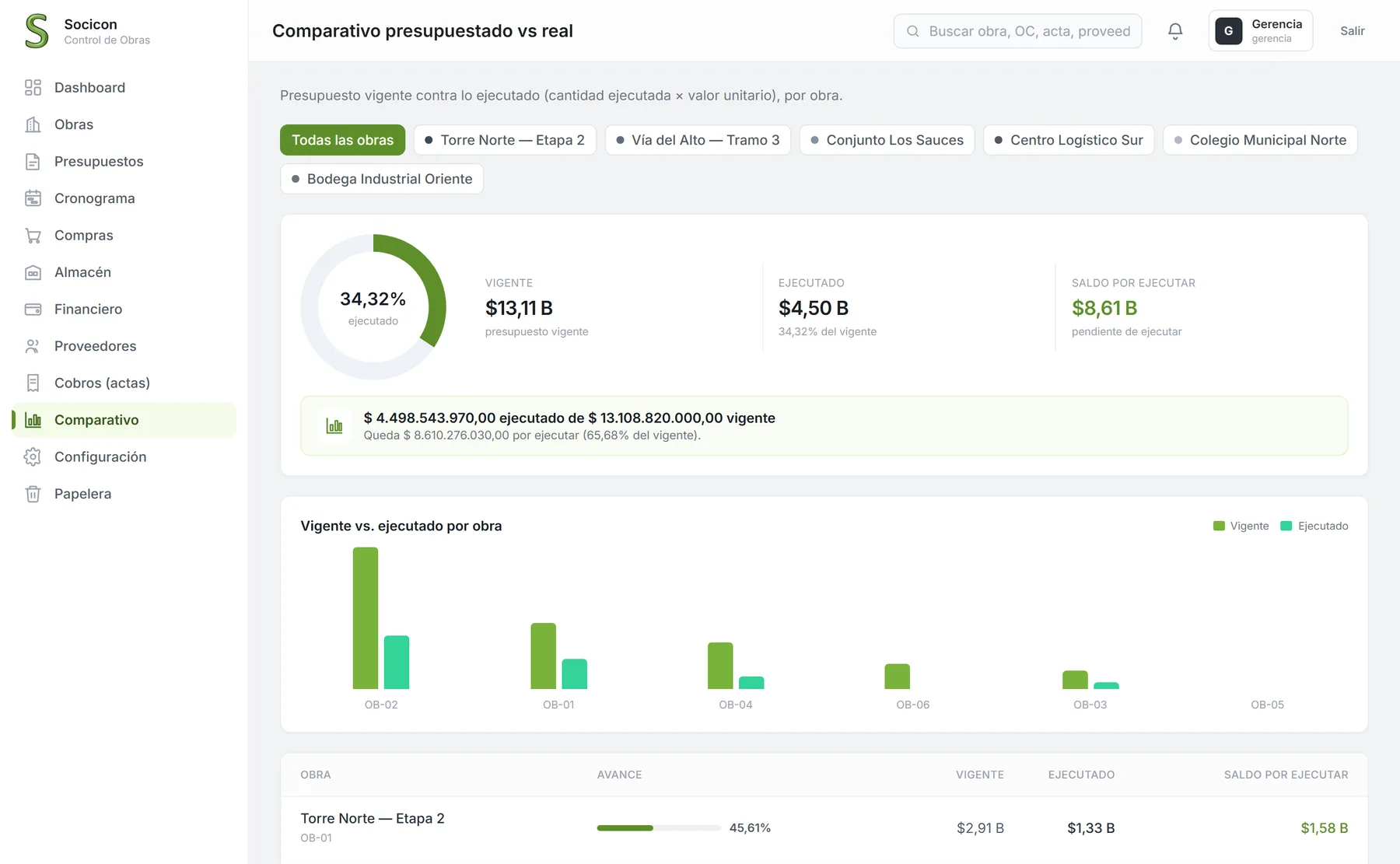This screenshot has height=864, width=1400.
Task: Click the Cronograma calendar icon
Action: pyautogui.click(x=33, y=198)
